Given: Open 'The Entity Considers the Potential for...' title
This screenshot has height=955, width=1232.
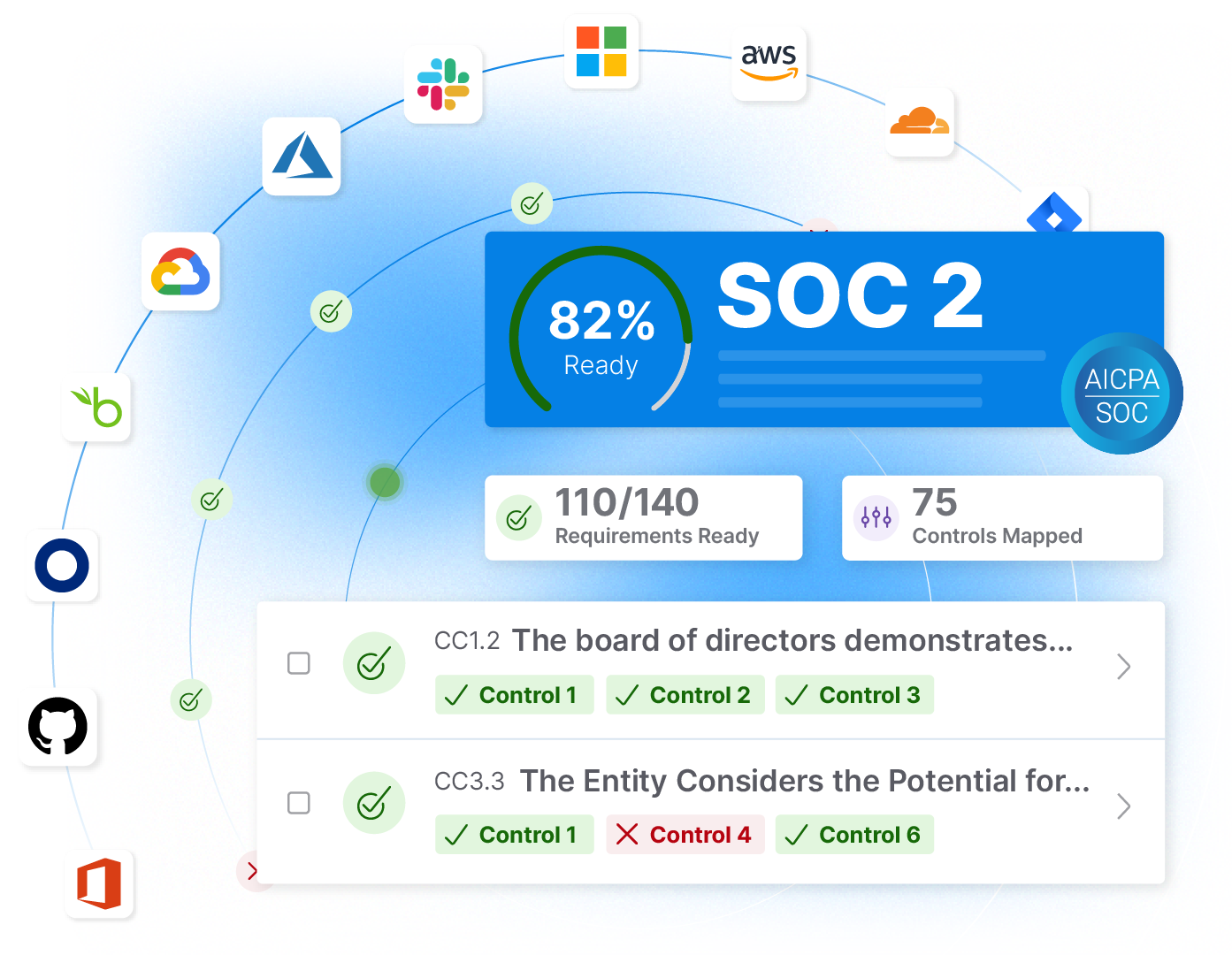Looking at the screenshot, I should coord(805,781).
